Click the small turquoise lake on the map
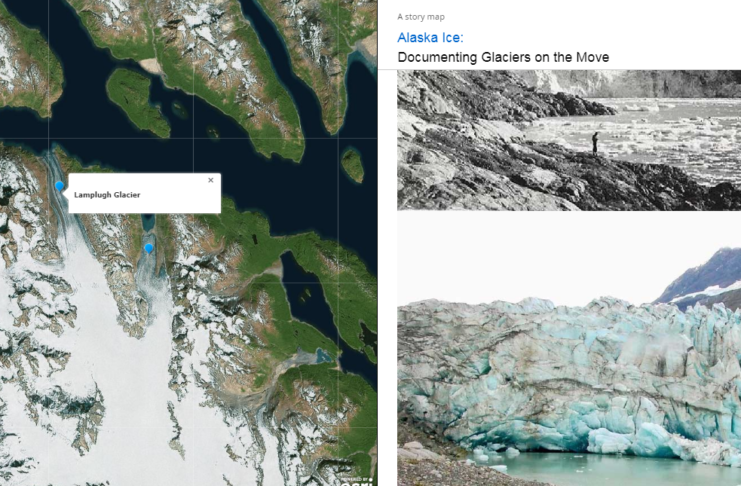Viewport: 741px width, 486px height. point(321,354)
